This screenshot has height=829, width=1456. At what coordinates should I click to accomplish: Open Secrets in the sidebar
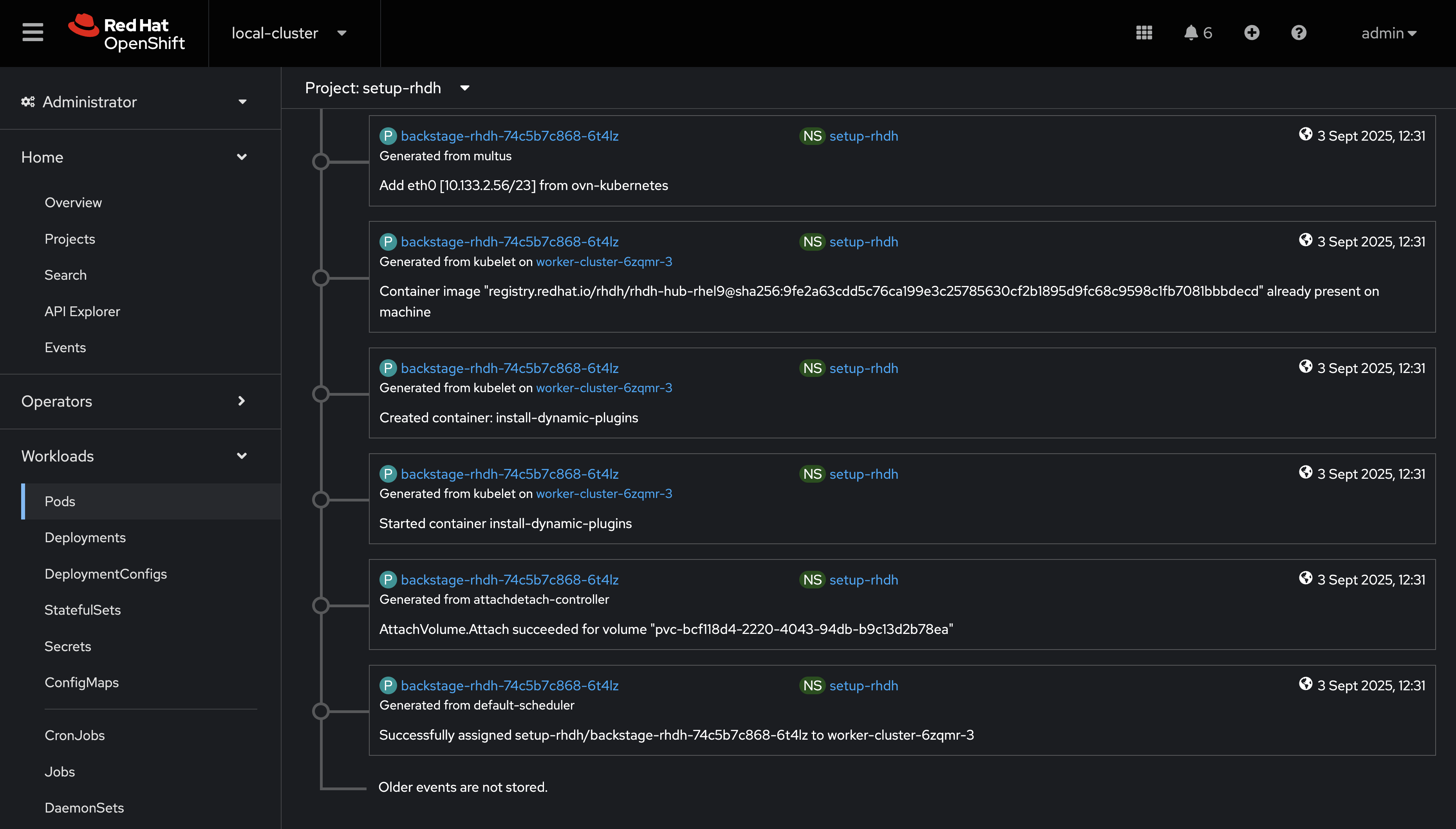pos(68,647)
